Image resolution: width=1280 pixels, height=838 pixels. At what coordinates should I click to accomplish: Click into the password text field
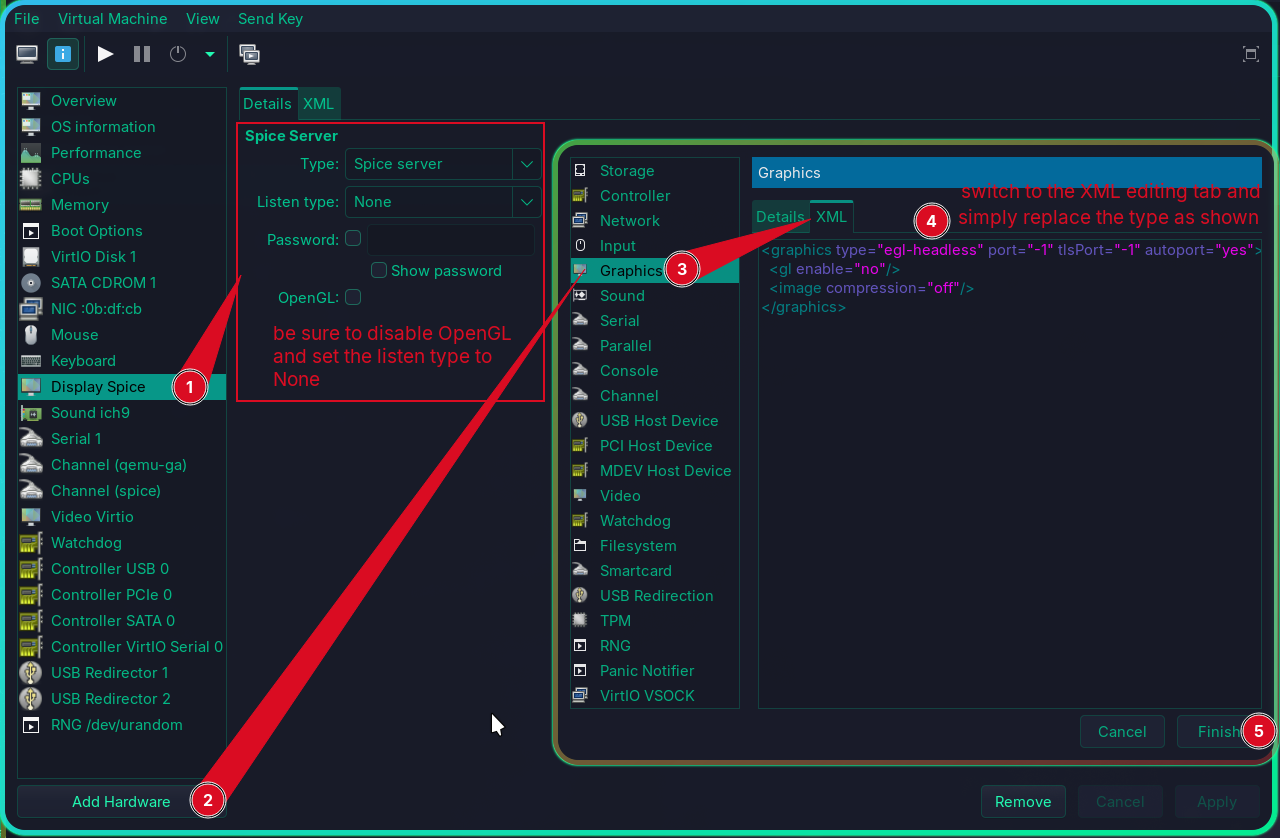pyautogui.click(x=450, y=240)
